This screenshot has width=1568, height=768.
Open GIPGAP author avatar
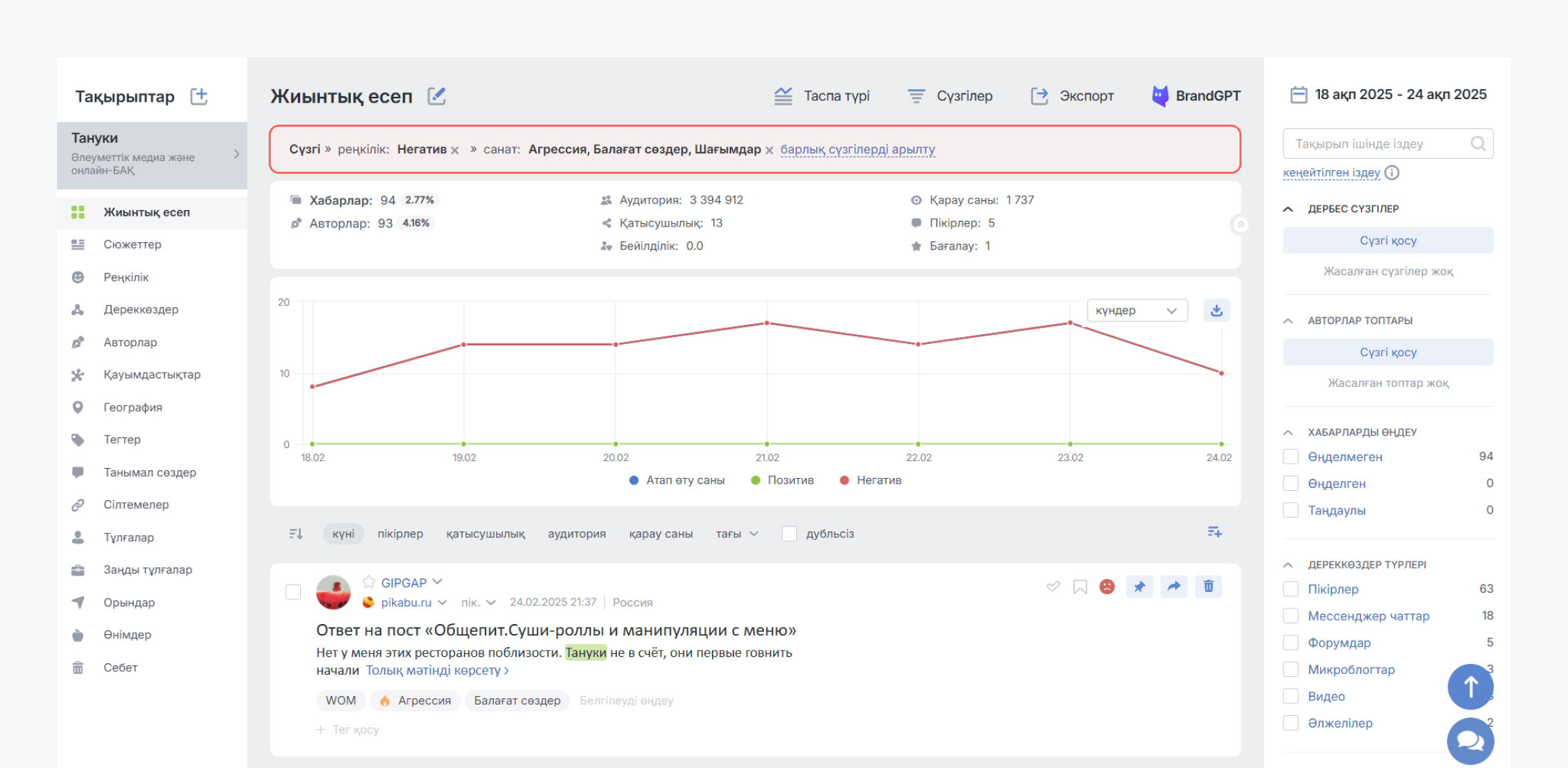[x=334, y=593]
